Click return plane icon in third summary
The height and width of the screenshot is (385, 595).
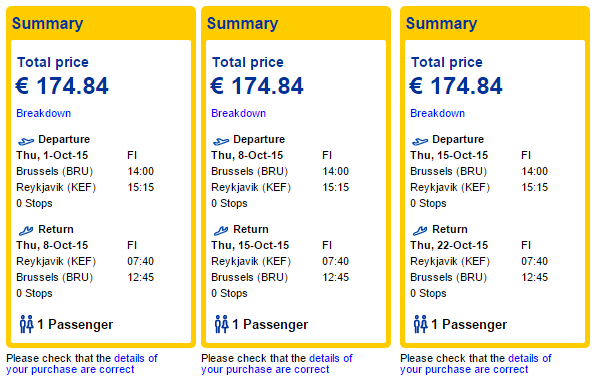420,230
